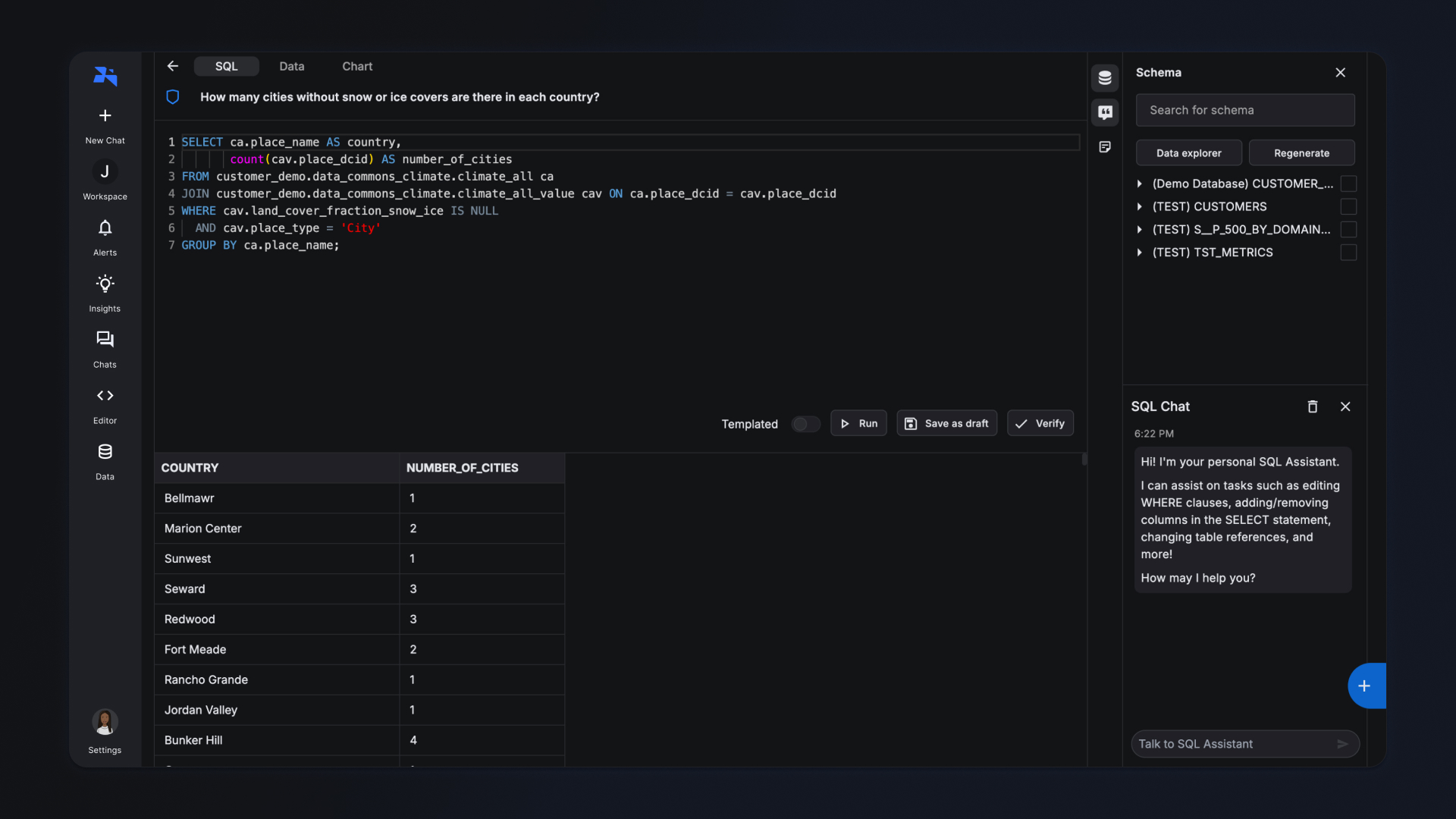Open Alerts bell icon in sidebar
Image resolution: width=1456 pixels, height=819 pixels.
click(105, 228)
